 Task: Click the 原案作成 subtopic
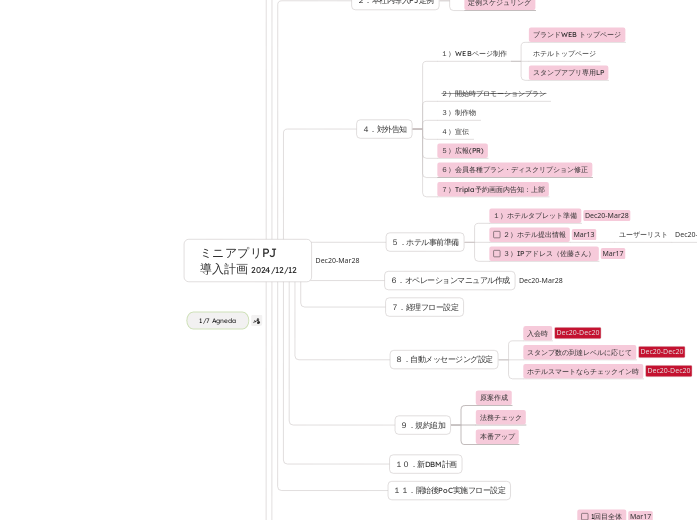494,398
